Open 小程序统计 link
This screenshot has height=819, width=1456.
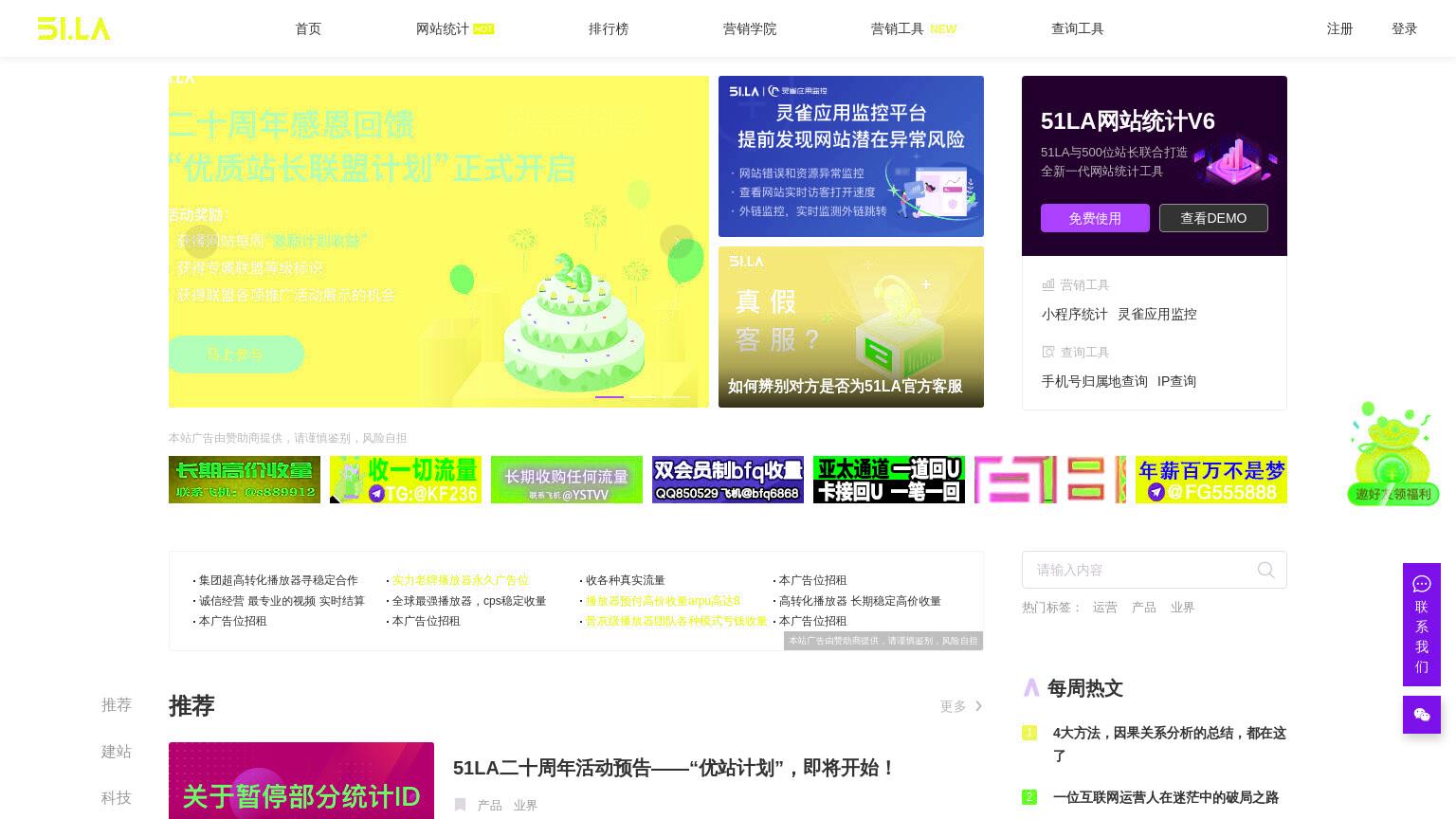[x=1074, y=314]
